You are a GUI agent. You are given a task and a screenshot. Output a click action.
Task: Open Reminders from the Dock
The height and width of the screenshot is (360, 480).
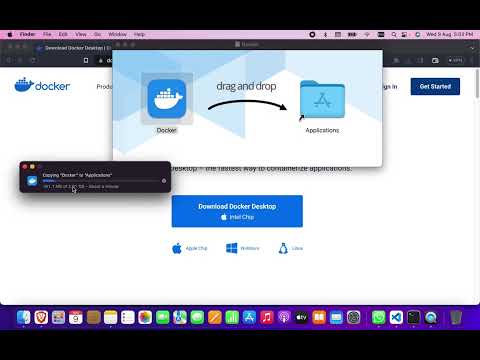click(x=128, y=317)
